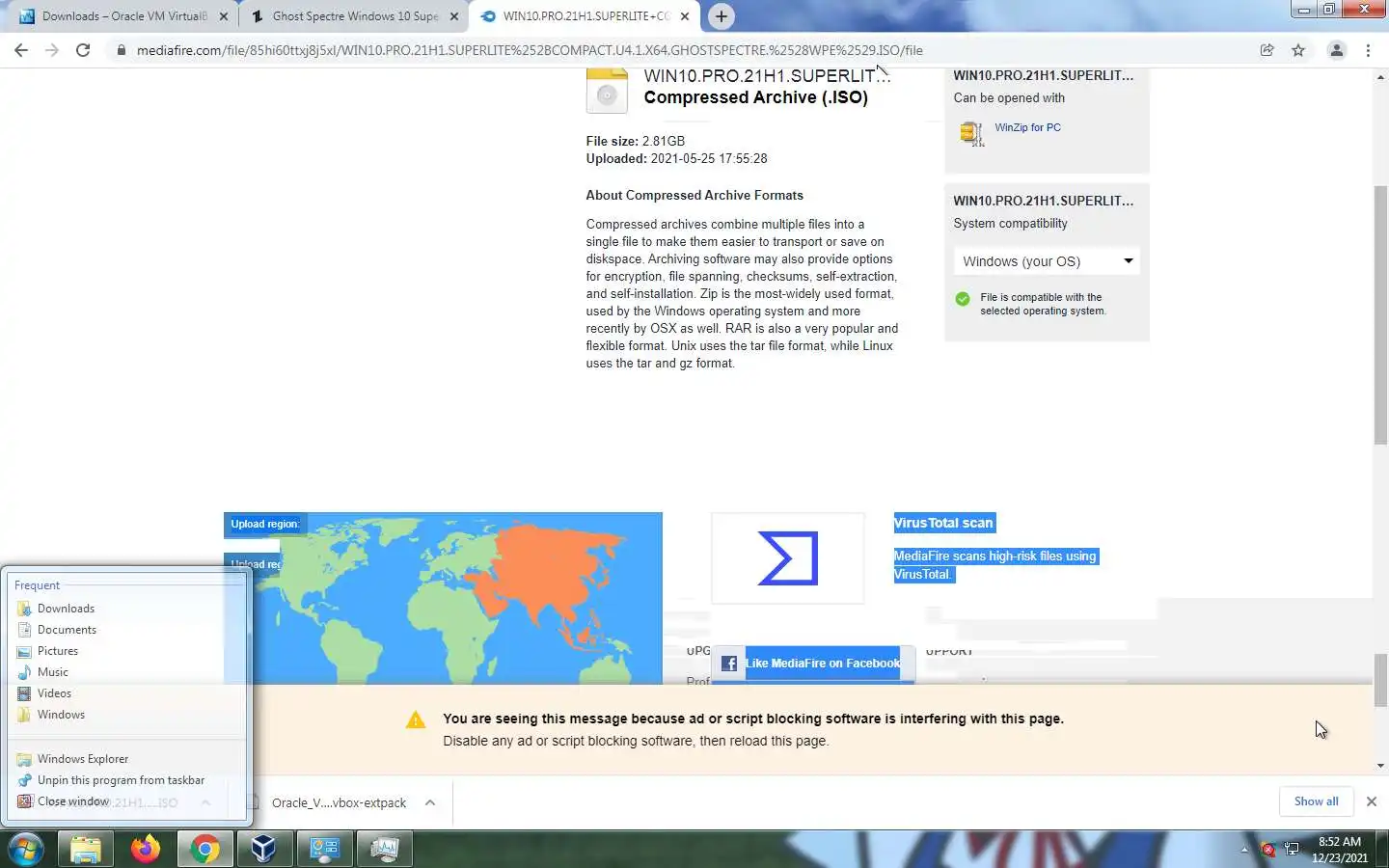Bookmark this page with the star icon
The width and height of the screenshot is (1389, 868).
1298,50
